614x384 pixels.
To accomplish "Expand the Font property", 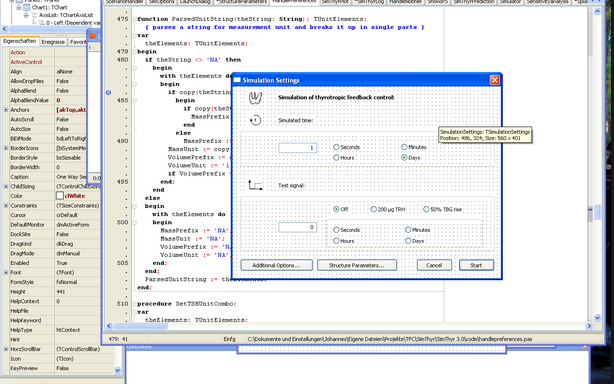I will (x=6, y=272).
